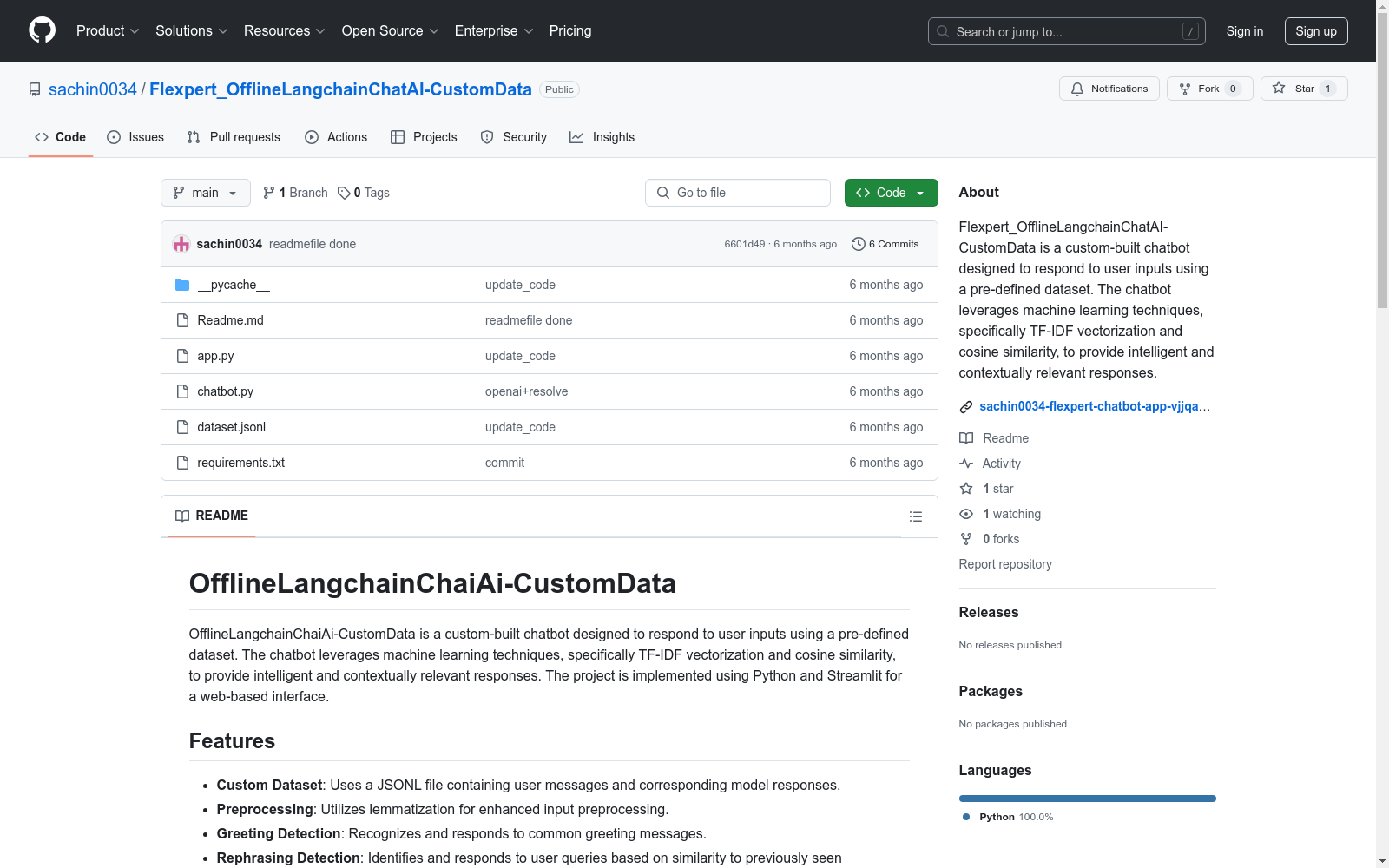The width and height of the screenshot is (1389, 868).
Task: Open the chatbot.py file name
Action: pyautogui.click(x=226, y=391)
